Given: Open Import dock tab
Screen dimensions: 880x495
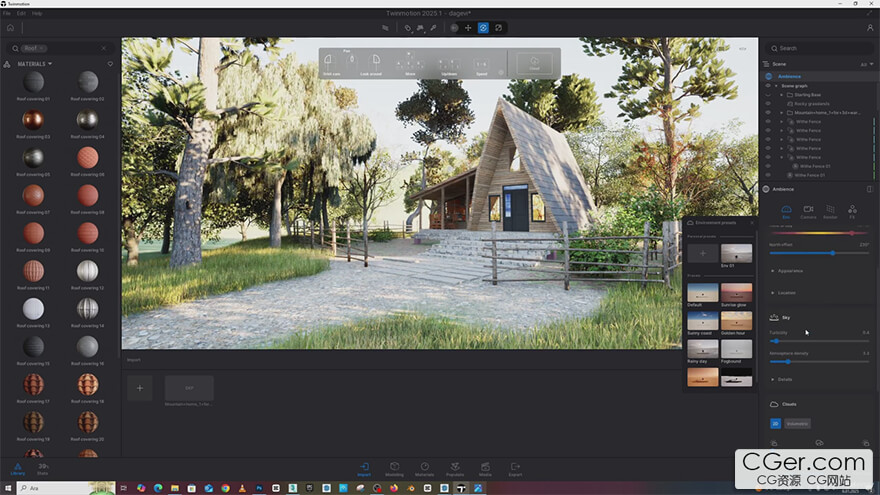Looking at the screenshot, I should pos(364,469).
